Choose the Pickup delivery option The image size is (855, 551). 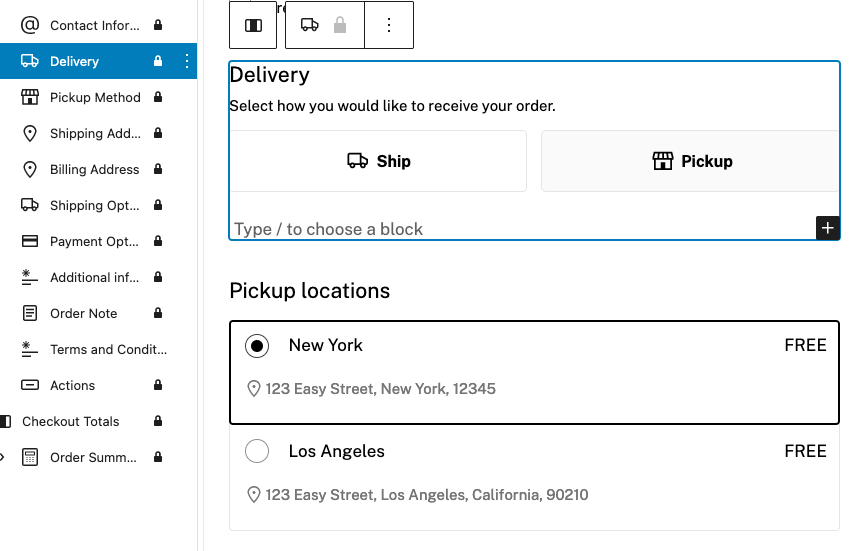click(690, 161)
